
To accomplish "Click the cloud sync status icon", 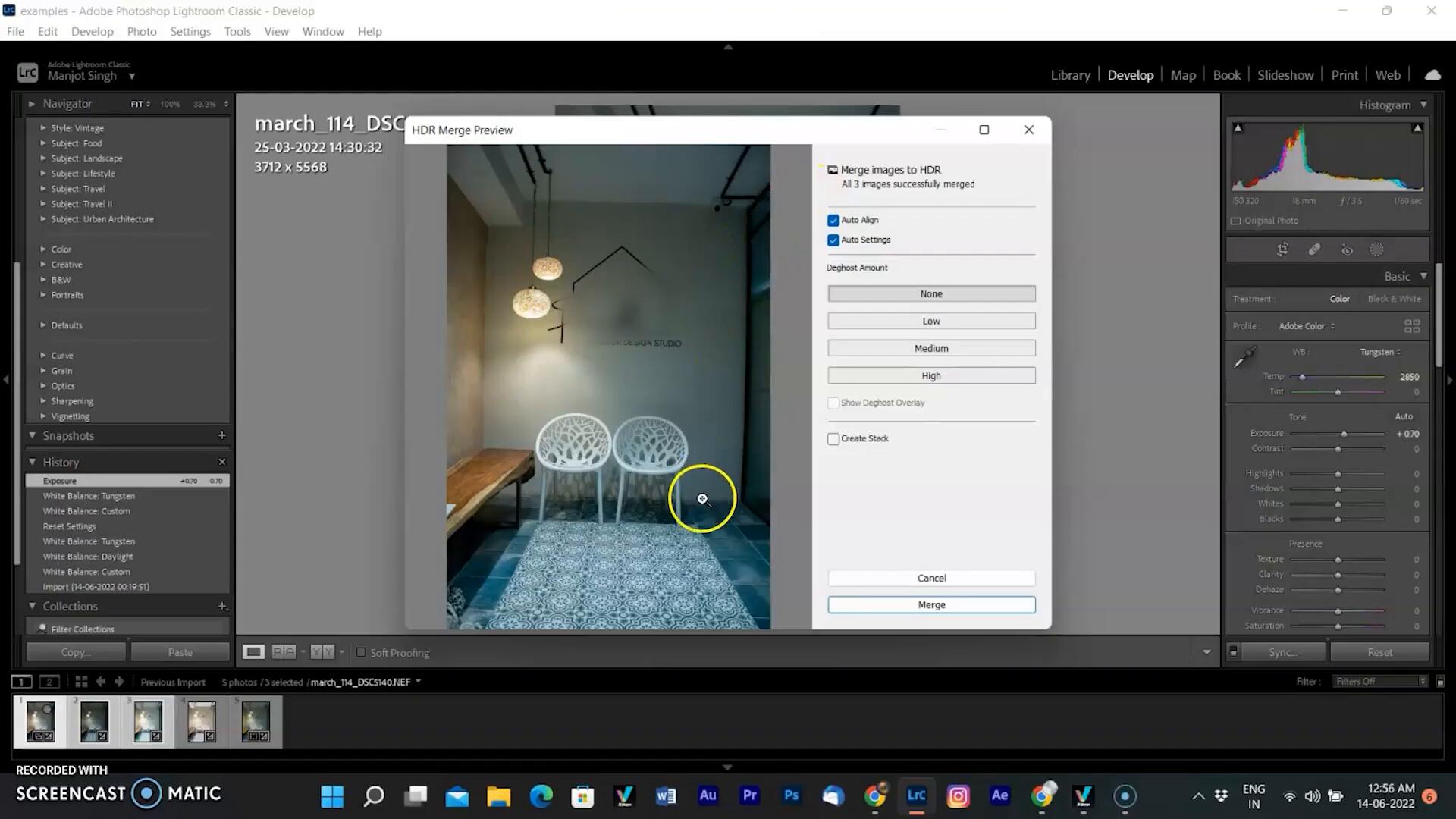I will pos(1432,75).
